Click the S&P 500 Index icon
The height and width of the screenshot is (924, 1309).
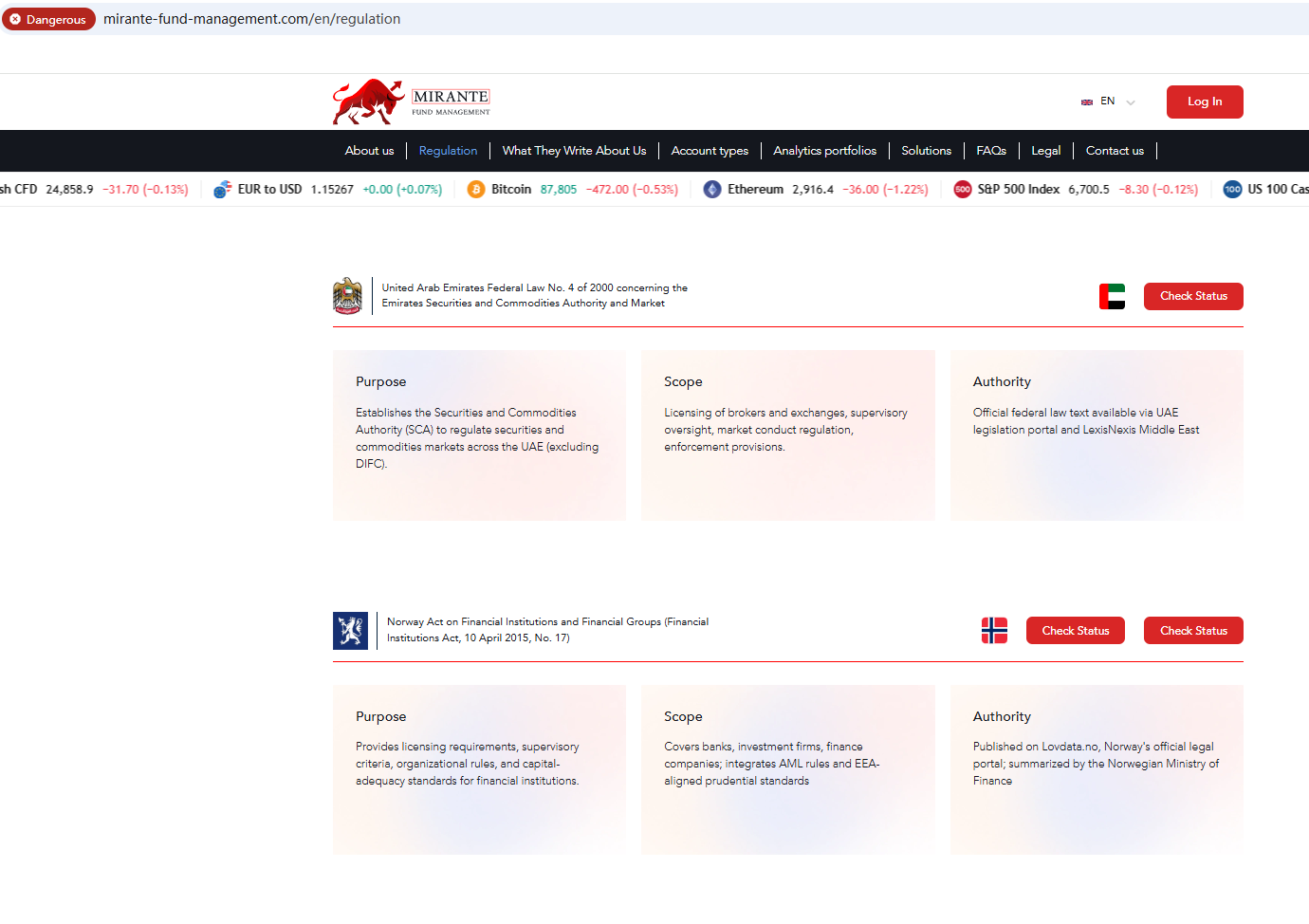[963, 190]
